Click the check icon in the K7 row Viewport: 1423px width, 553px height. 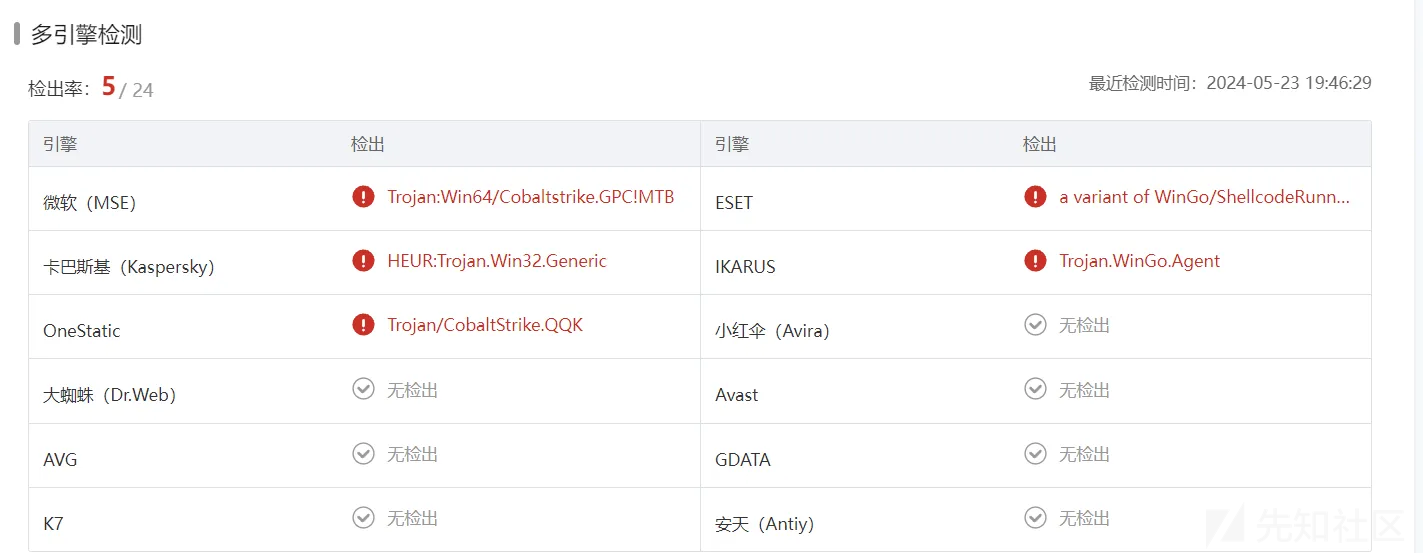(363, 518)
